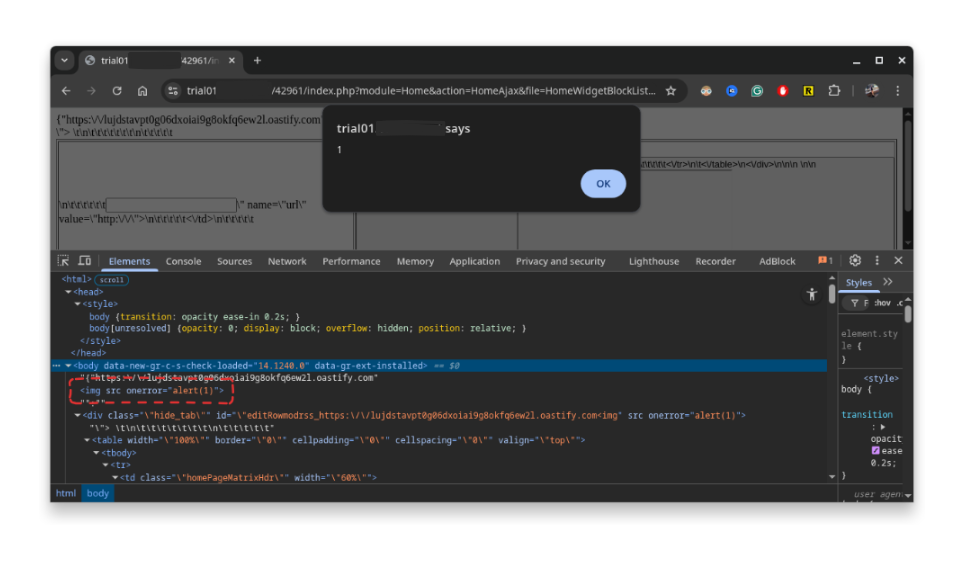Show the DevTools issues counter

pos(825,261)
